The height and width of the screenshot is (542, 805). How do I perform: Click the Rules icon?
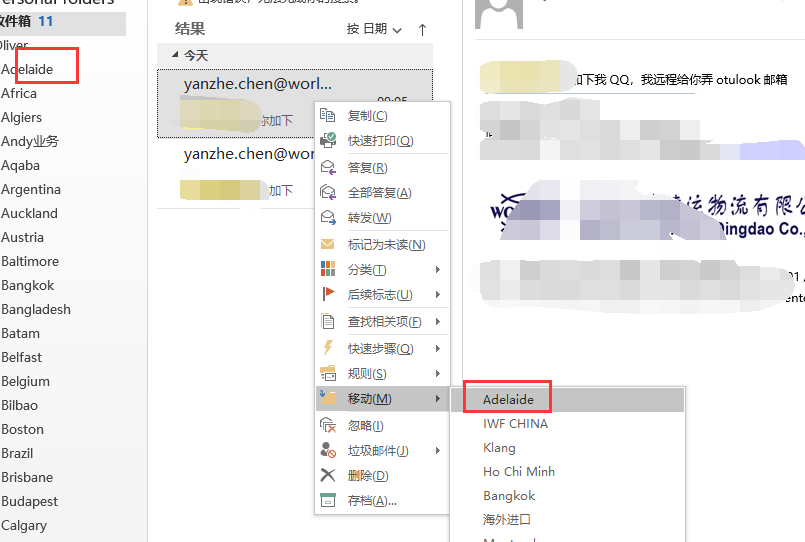point(328,373)
